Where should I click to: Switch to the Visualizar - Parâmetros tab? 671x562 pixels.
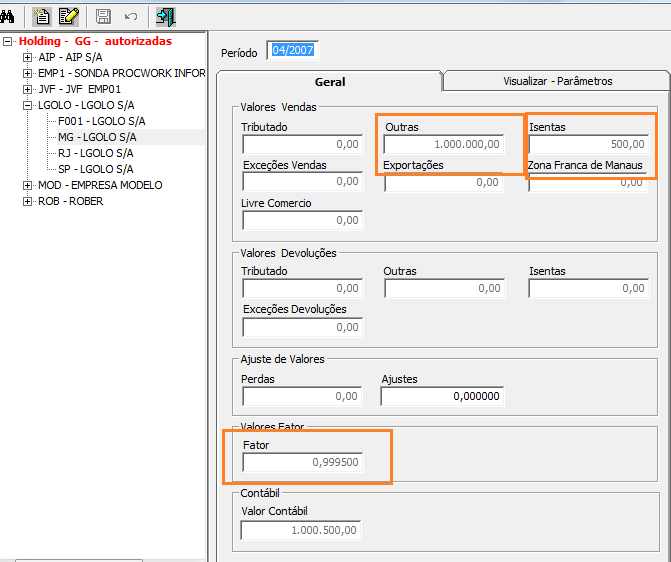pos(557,81)
